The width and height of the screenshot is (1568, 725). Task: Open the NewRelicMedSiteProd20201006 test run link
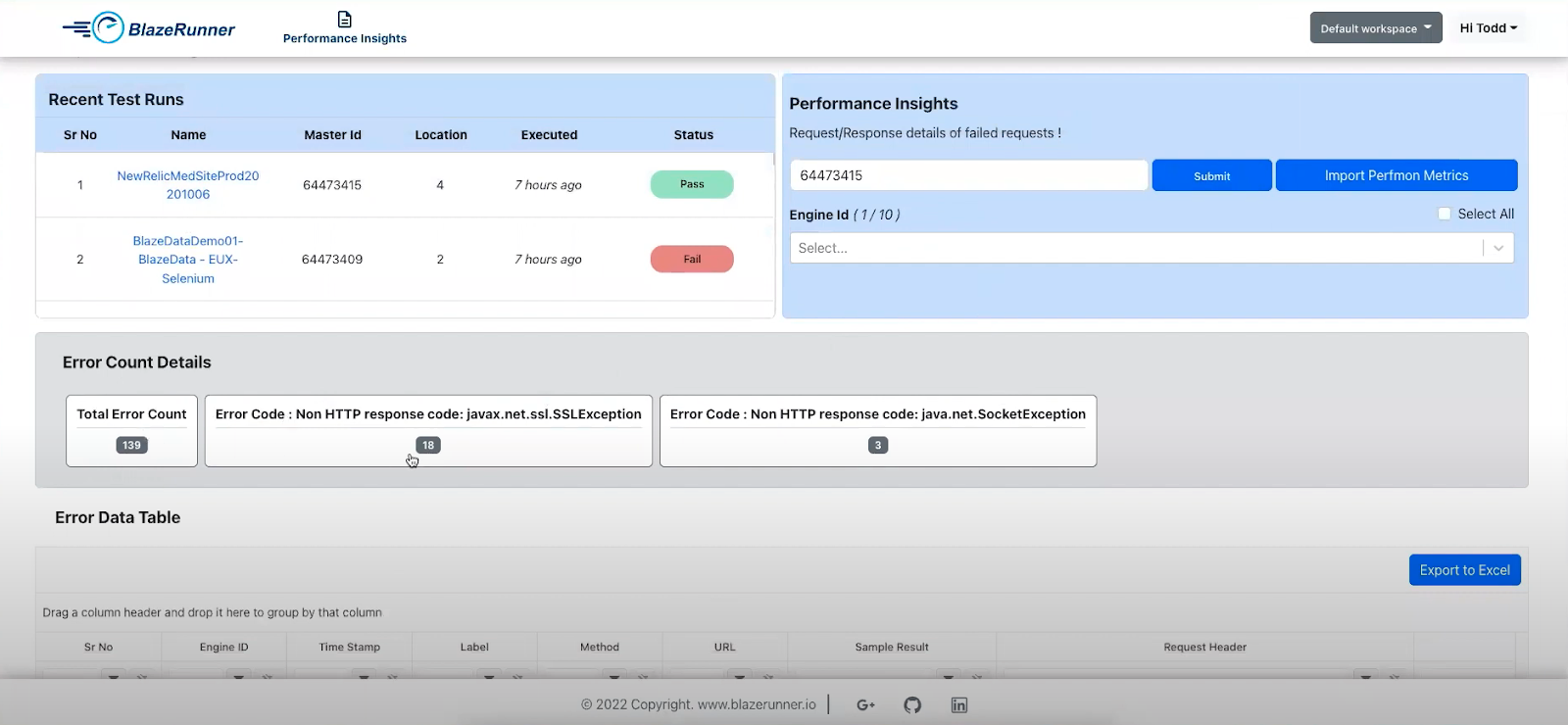point(188,185)
